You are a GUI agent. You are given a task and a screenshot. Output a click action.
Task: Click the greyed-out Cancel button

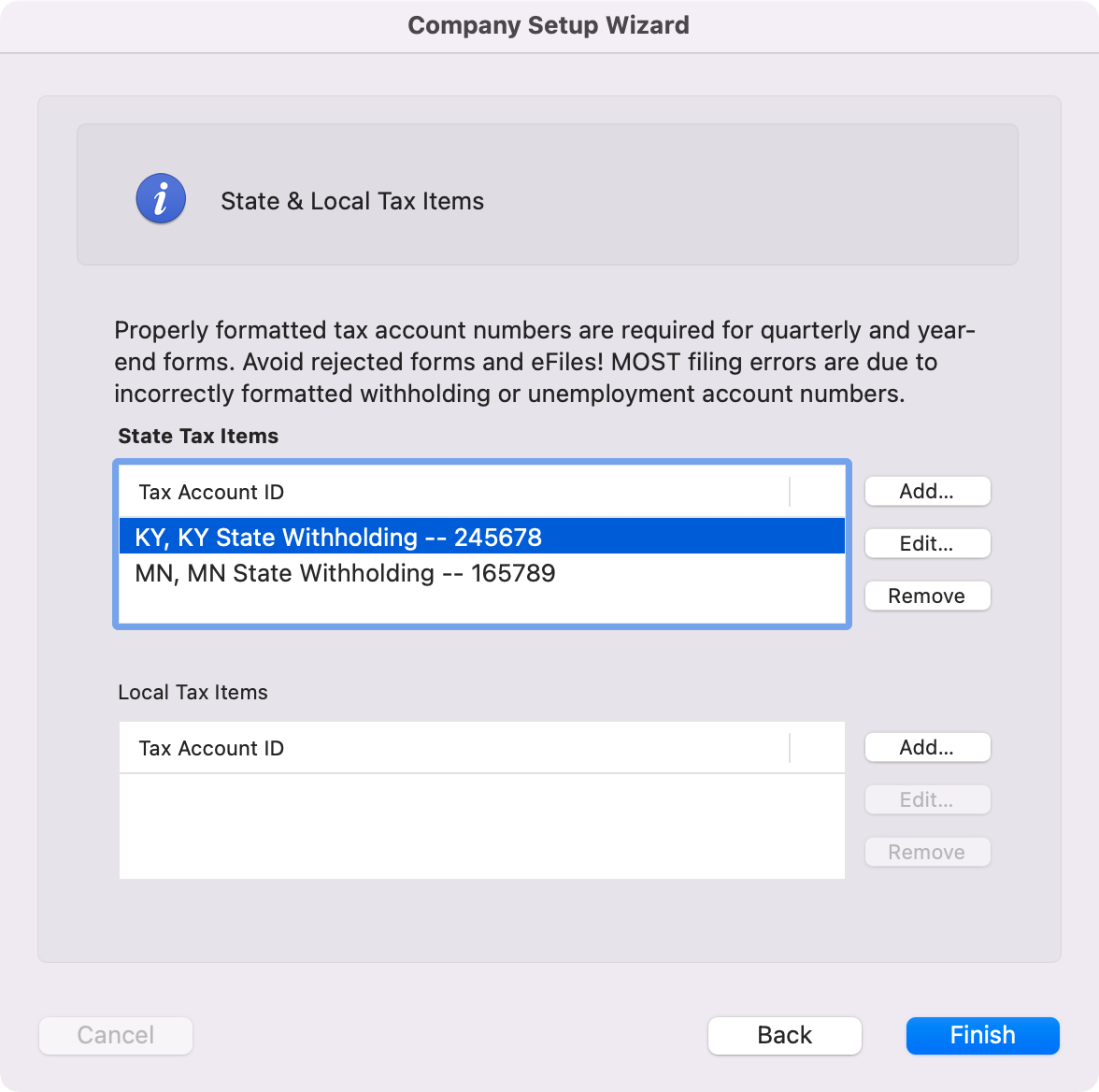point(116,1035)
